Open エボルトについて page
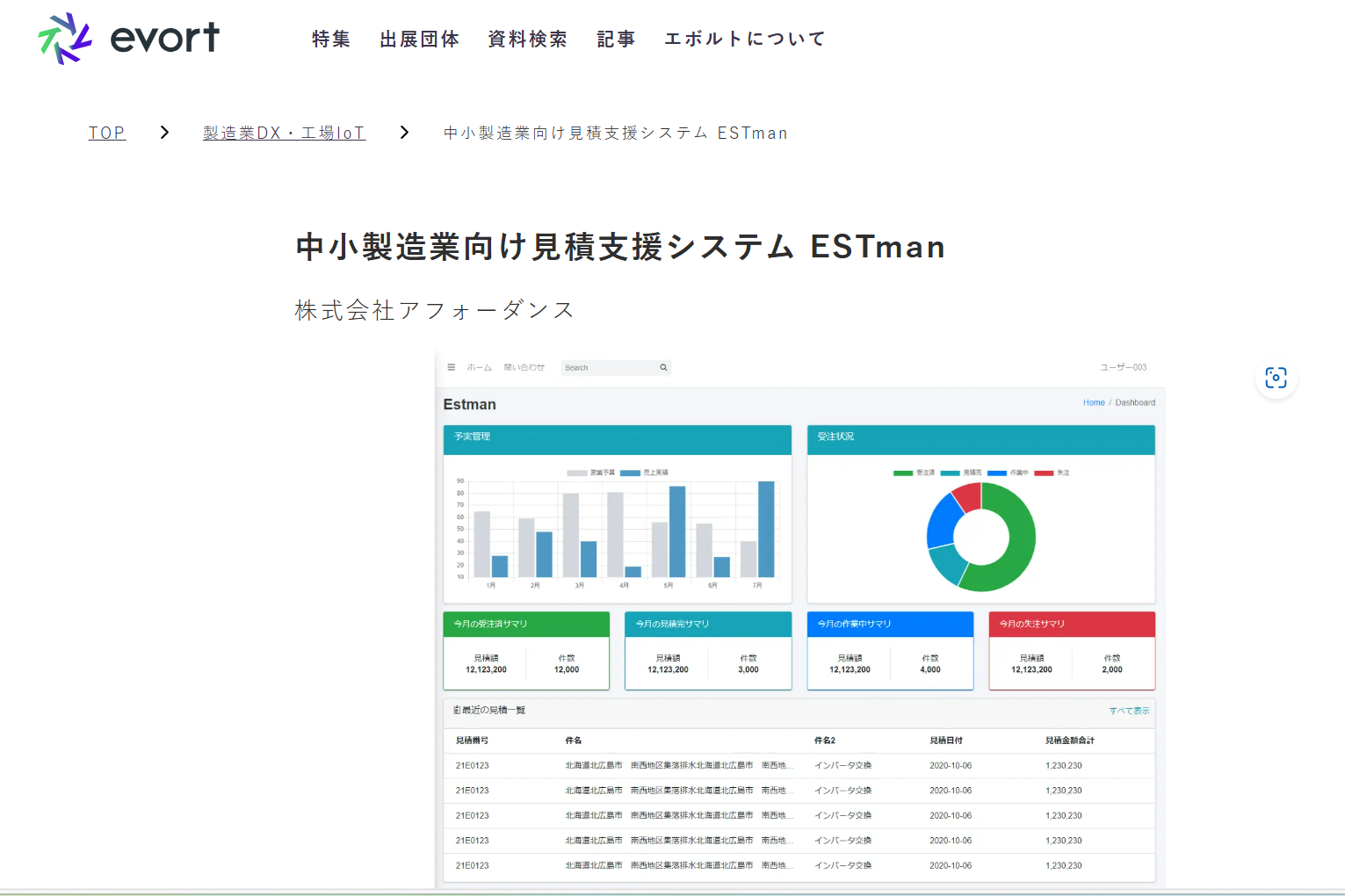Image resolution: width=1345 pixels, height=896 pixels. tap(745, 39)
